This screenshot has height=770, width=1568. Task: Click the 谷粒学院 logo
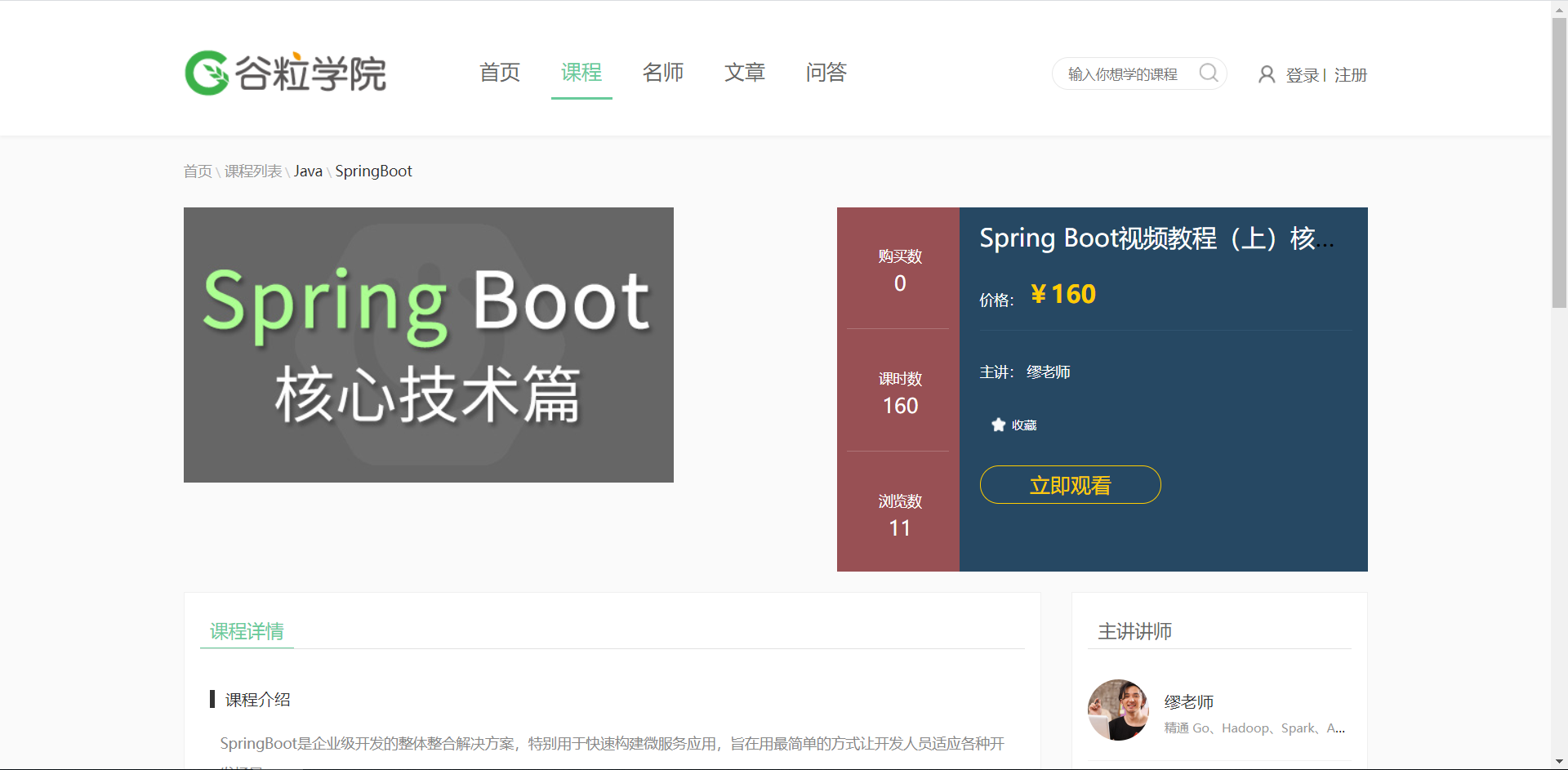pyautogui.click(x=285, y=73)
